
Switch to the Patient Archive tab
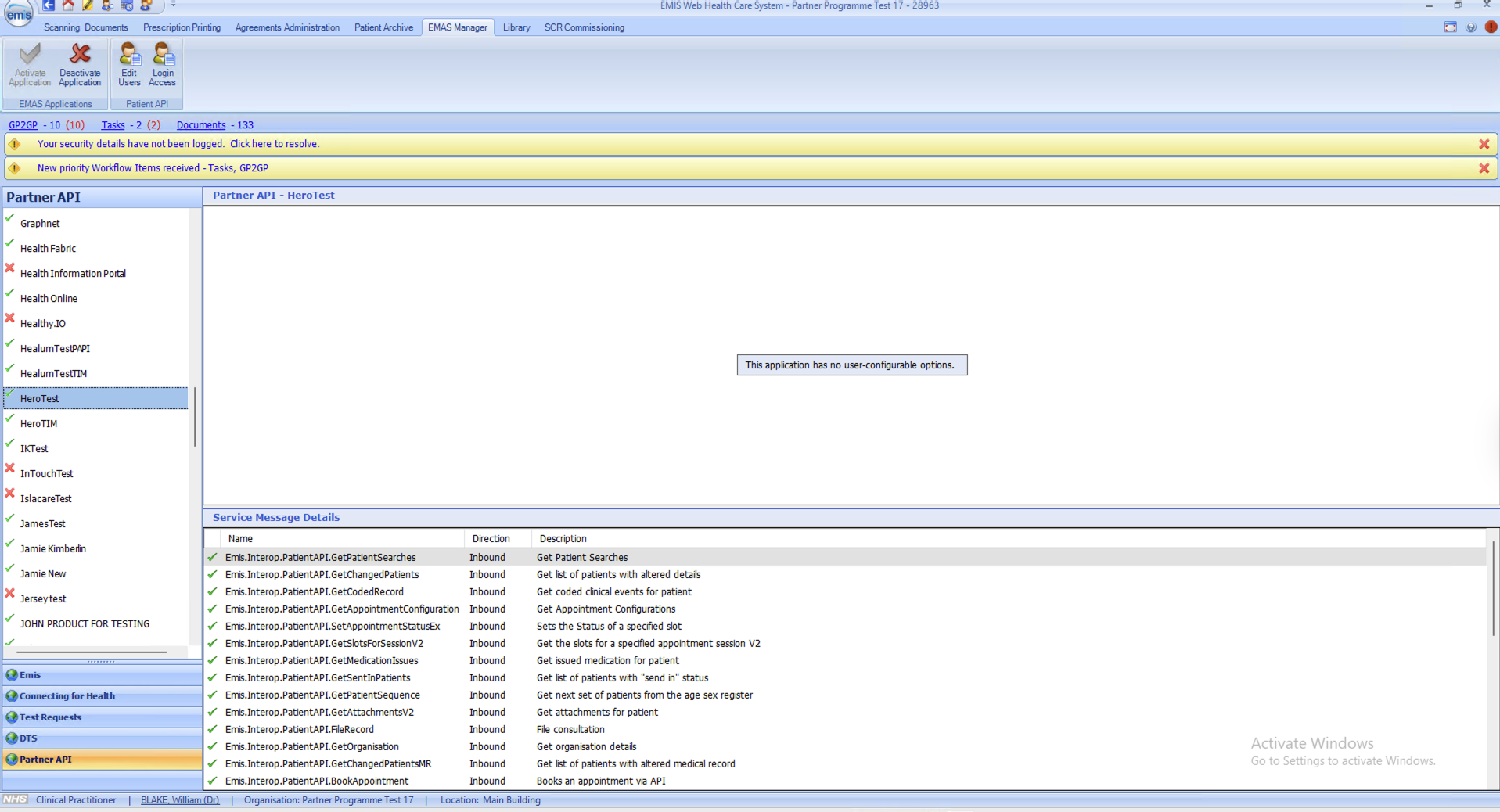(x=383, y=27)
